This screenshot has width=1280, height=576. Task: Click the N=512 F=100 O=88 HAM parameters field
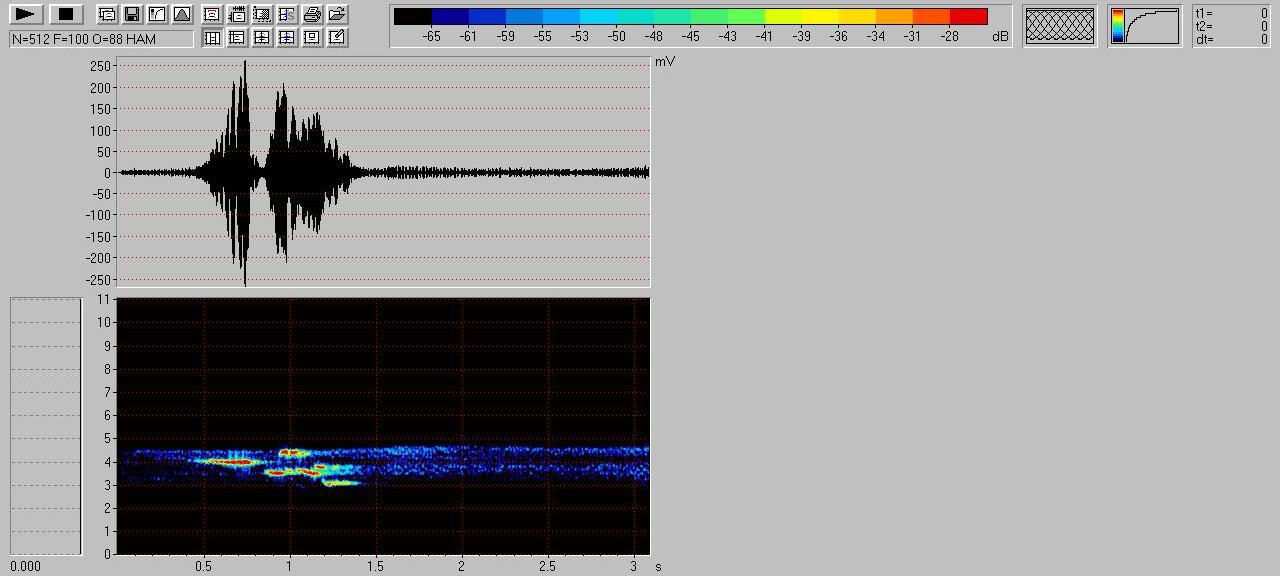point(101,38)
